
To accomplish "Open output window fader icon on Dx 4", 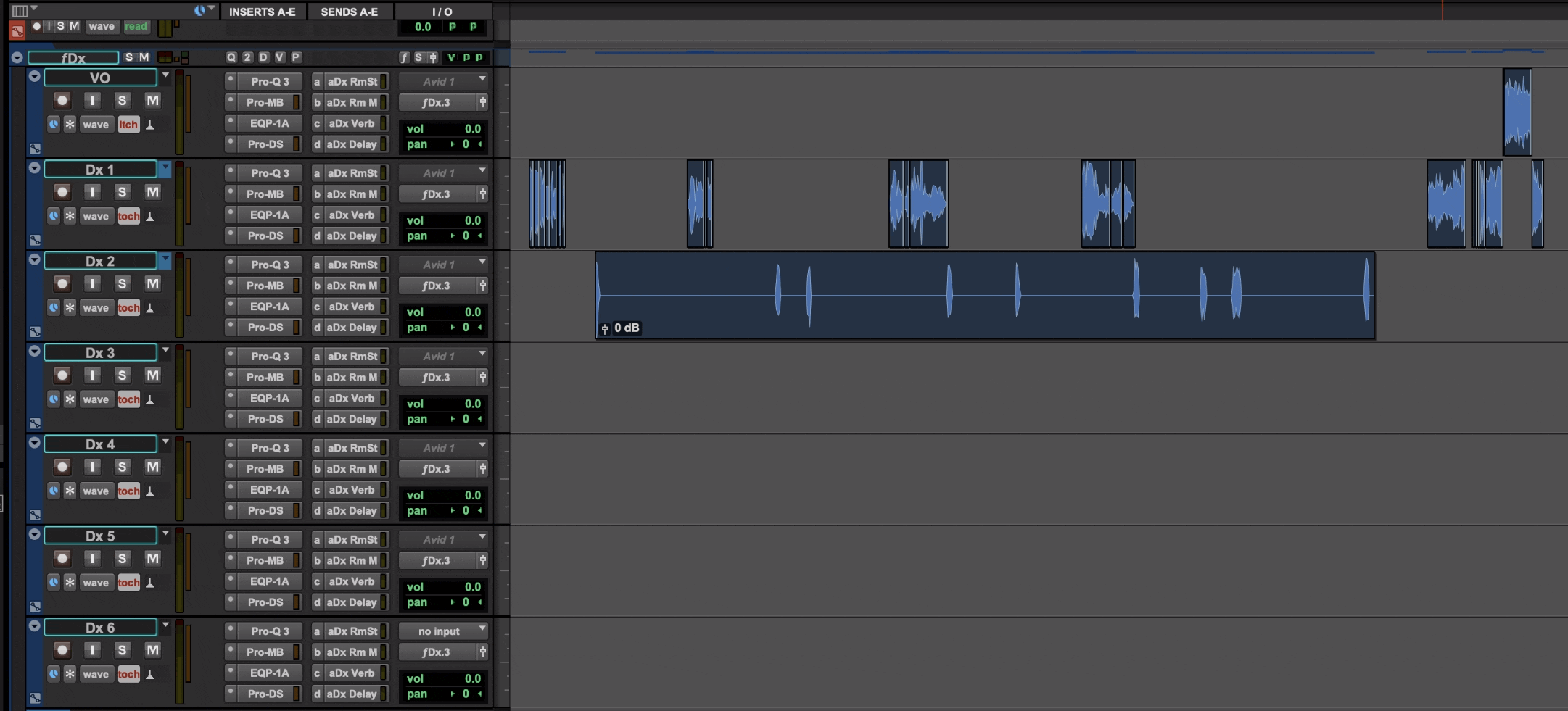I will [482, 469].
